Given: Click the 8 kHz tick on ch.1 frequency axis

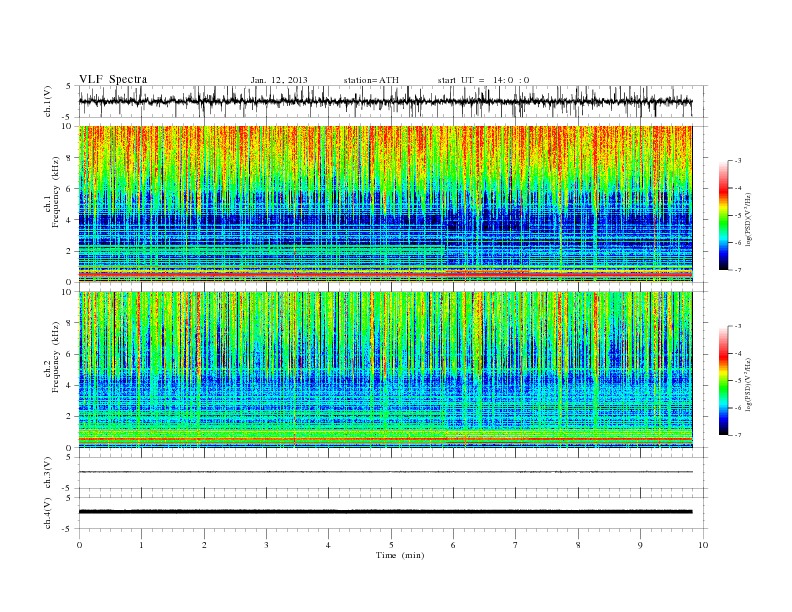Looking at the screenshot, I should point(70,158).
